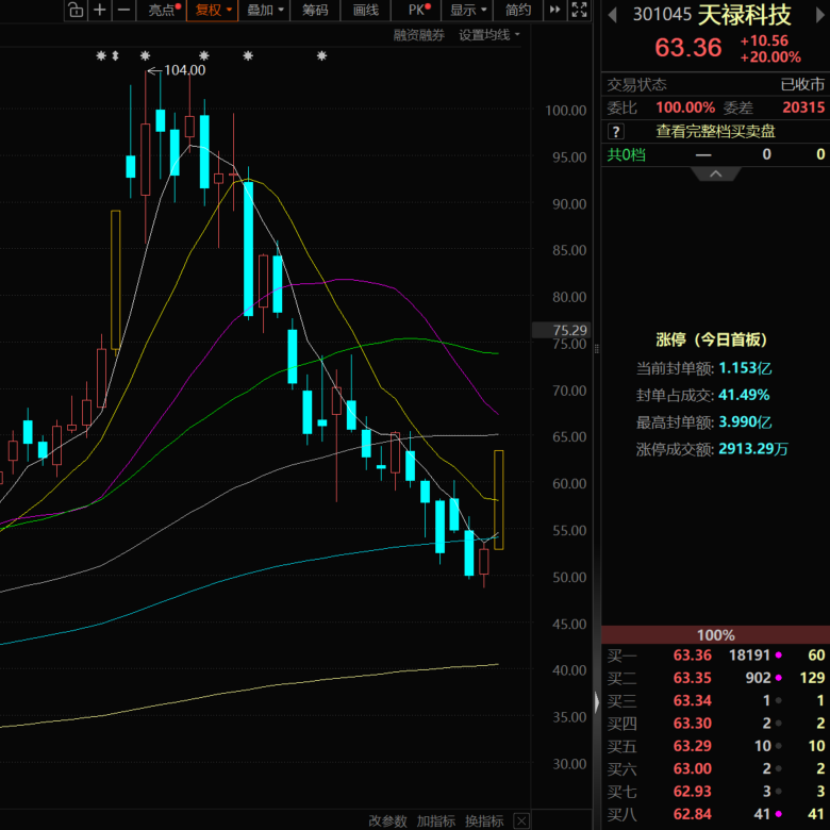This screenshot has height=830, width=830.
Task: Click the 买一 volume 18191 cell
Action: pyautogui.click(x=749, y=655)
